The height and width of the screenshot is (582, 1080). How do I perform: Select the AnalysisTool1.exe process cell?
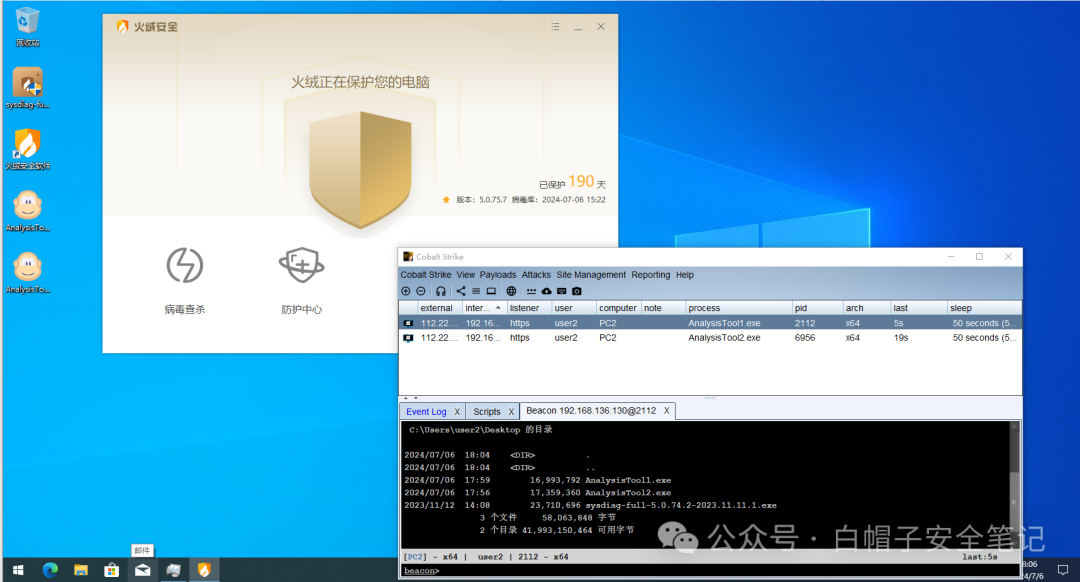738,323
